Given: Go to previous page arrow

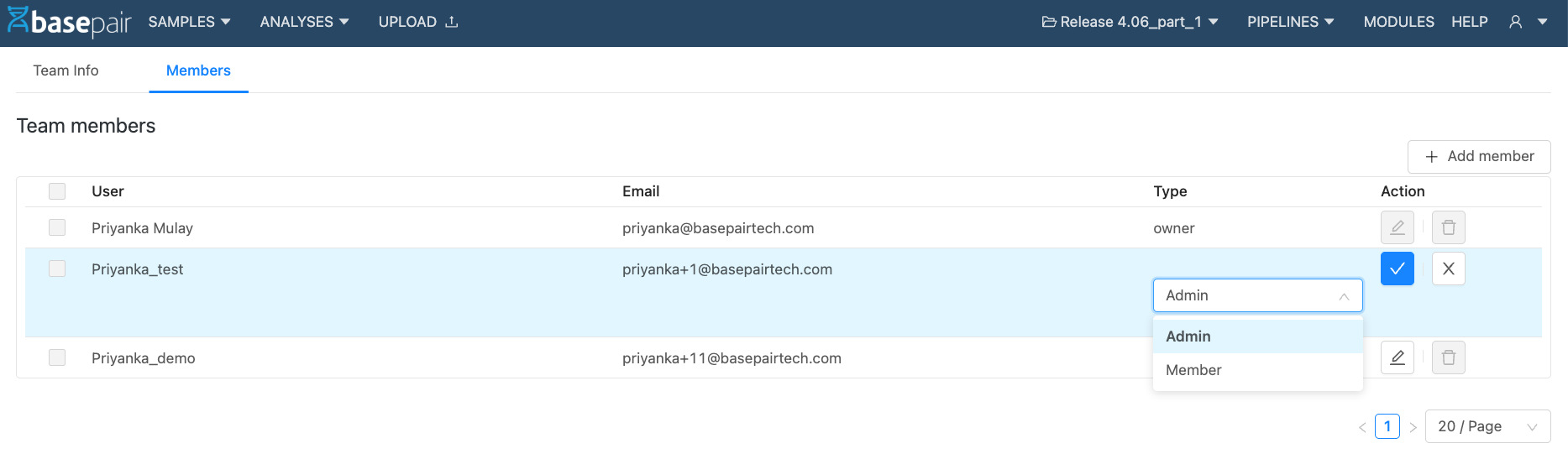Looking at the screenshot, I should 1361,427.
